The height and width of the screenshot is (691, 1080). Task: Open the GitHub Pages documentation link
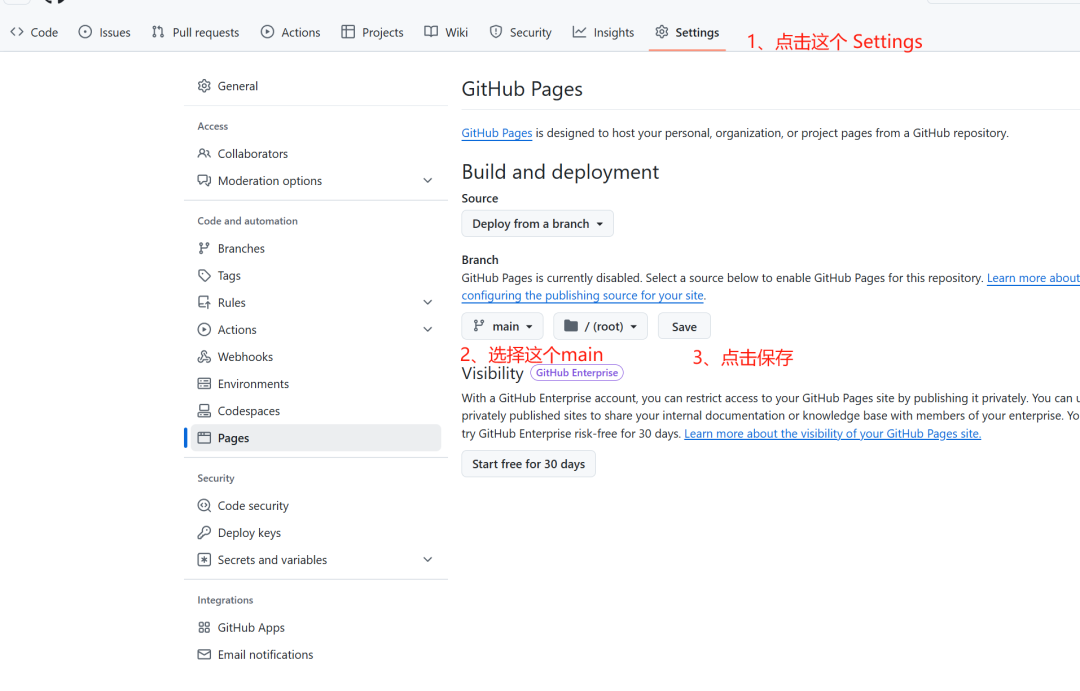click(497, 133)
